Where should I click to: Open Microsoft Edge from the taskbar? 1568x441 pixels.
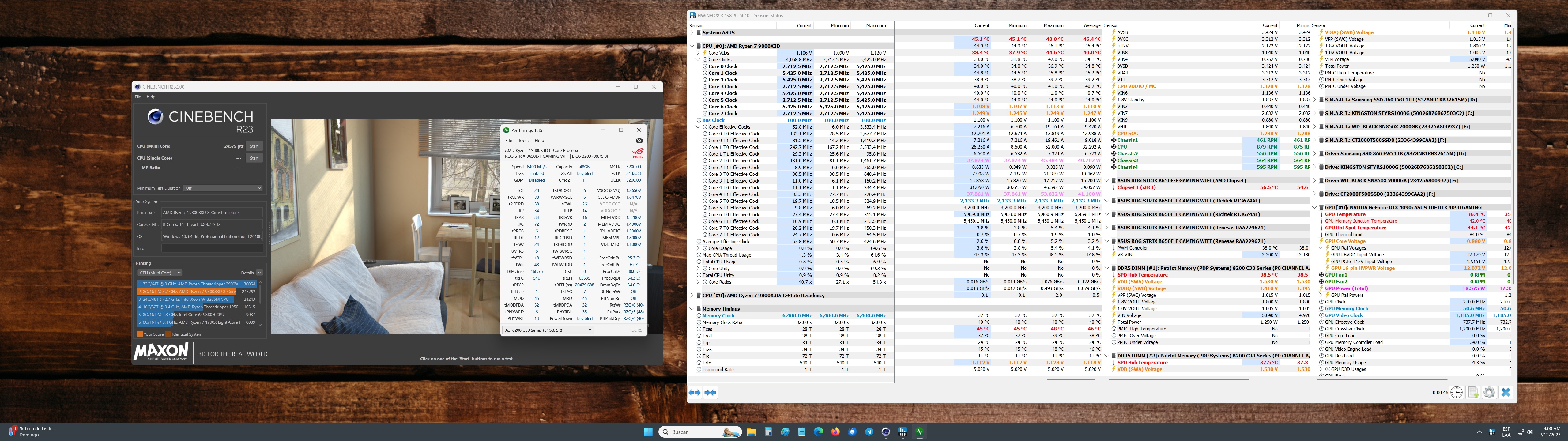(819, 432)
